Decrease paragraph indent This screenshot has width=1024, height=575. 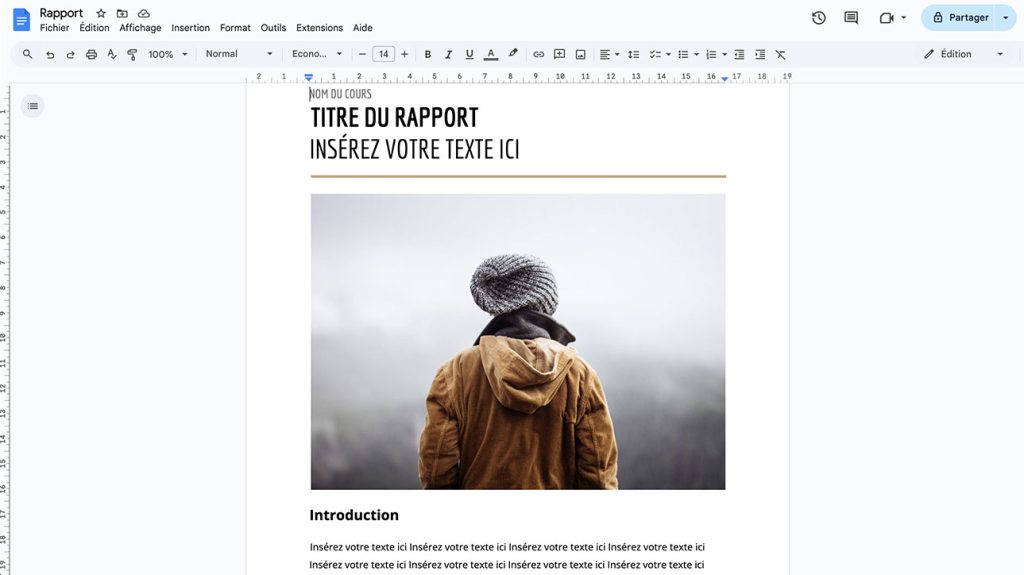[739, 54]
